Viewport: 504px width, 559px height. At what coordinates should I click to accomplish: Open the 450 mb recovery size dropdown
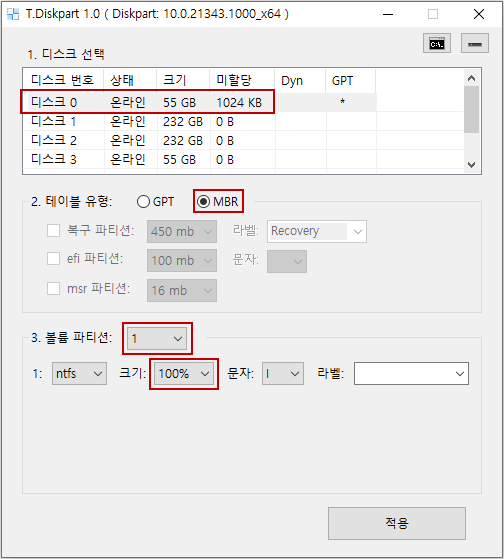pyautogui.click(x=182, y=231)
